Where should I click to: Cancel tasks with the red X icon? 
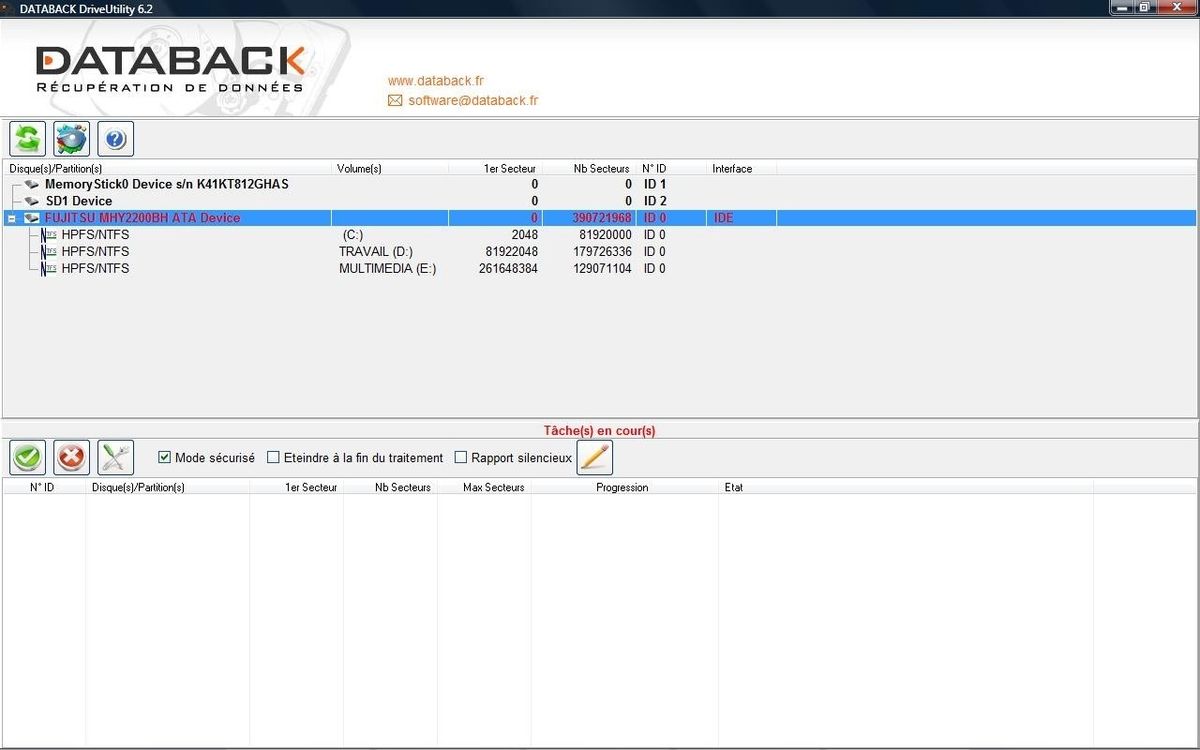pyautogui.click(x=71, y=457)
